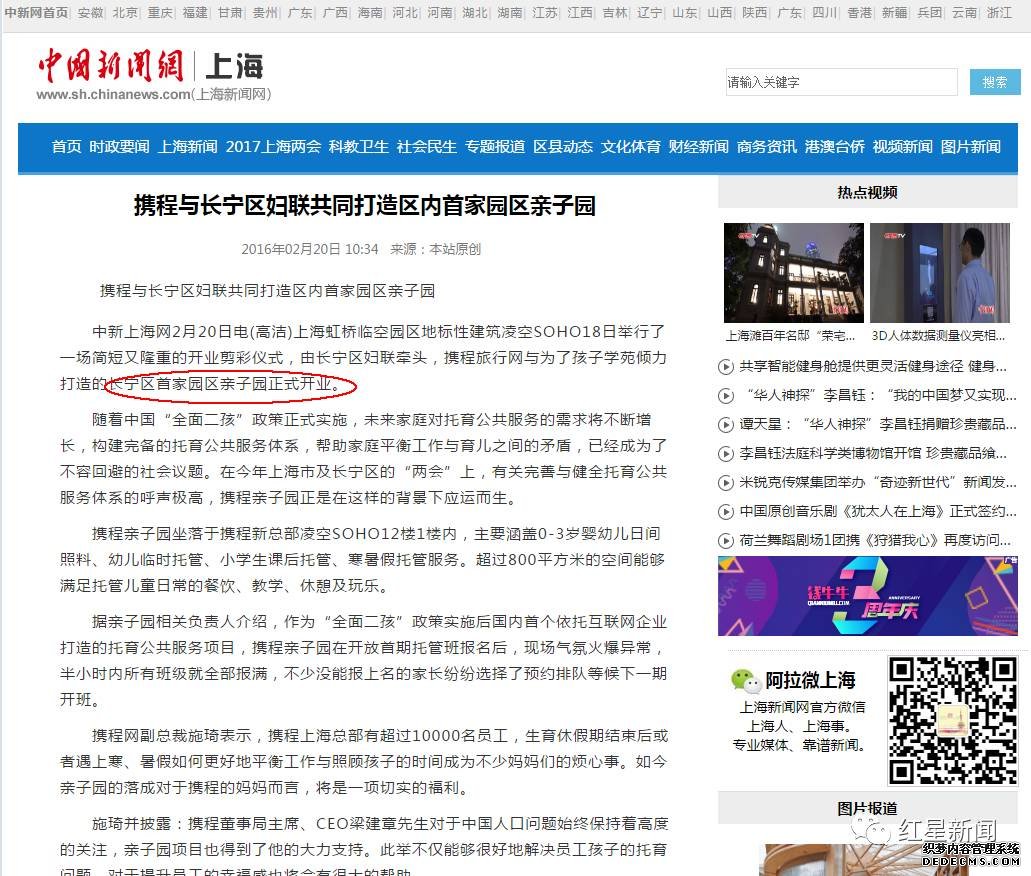Open the 北京 regional link
This screenshot has width=1031, height=876.
[x=125, y=12]
